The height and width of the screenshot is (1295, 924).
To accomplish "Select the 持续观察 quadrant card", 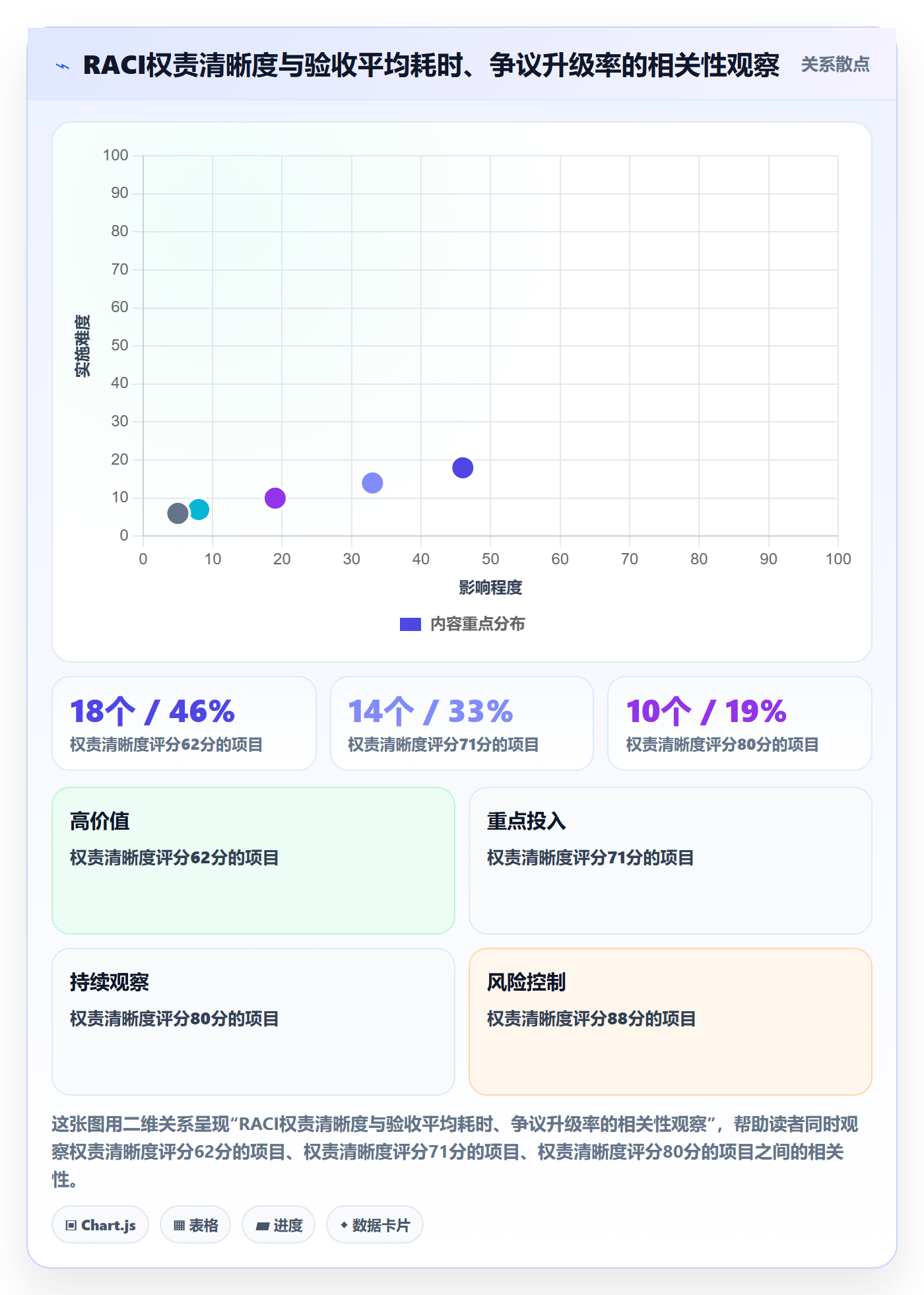I will (x=253, y=1022).
